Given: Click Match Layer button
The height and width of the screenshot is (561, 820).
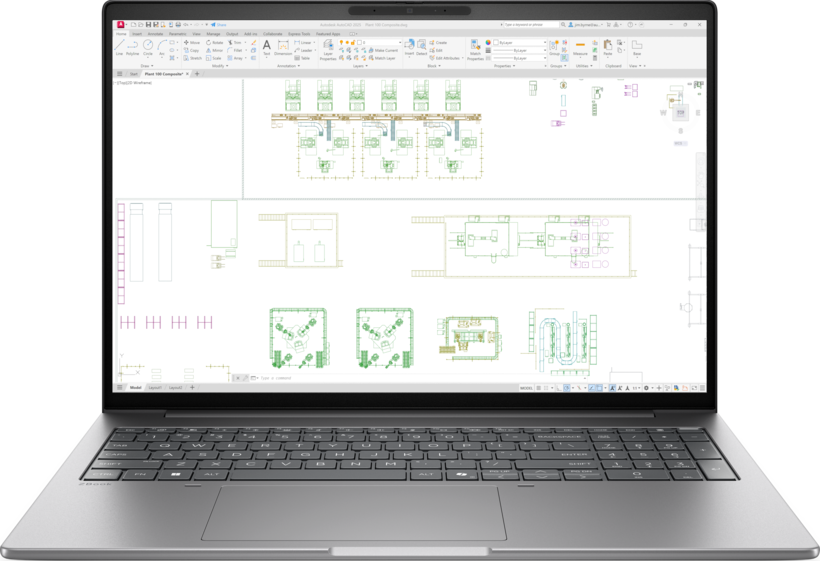Looking at the screenshot, I should tap(381, 58).
